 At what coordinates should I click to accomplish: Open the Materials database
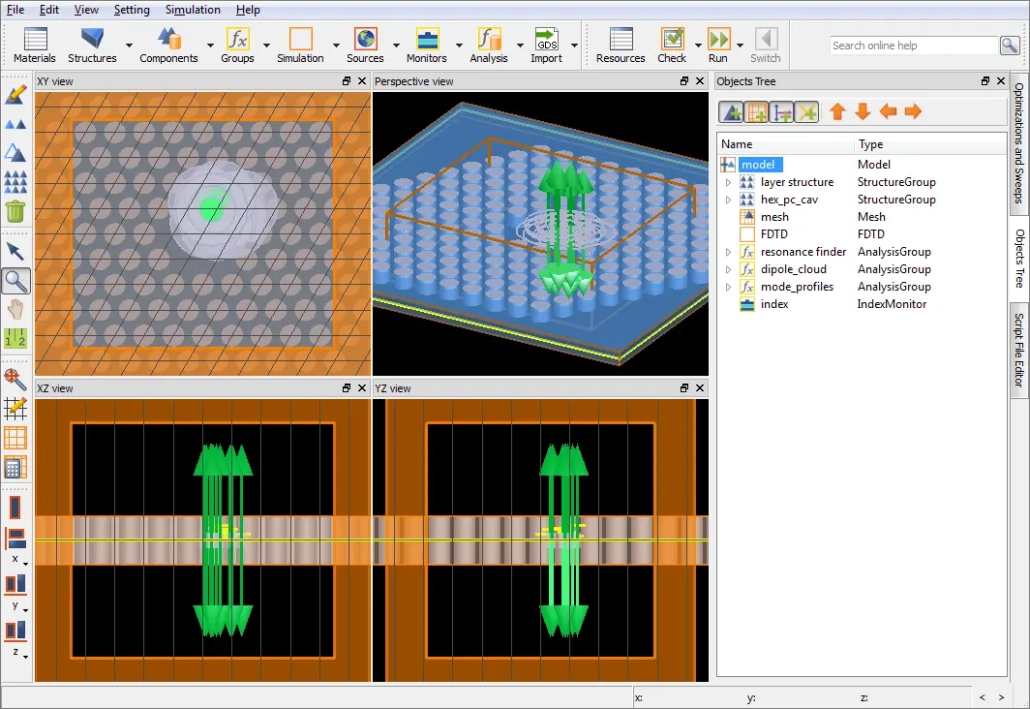point(35,45)
